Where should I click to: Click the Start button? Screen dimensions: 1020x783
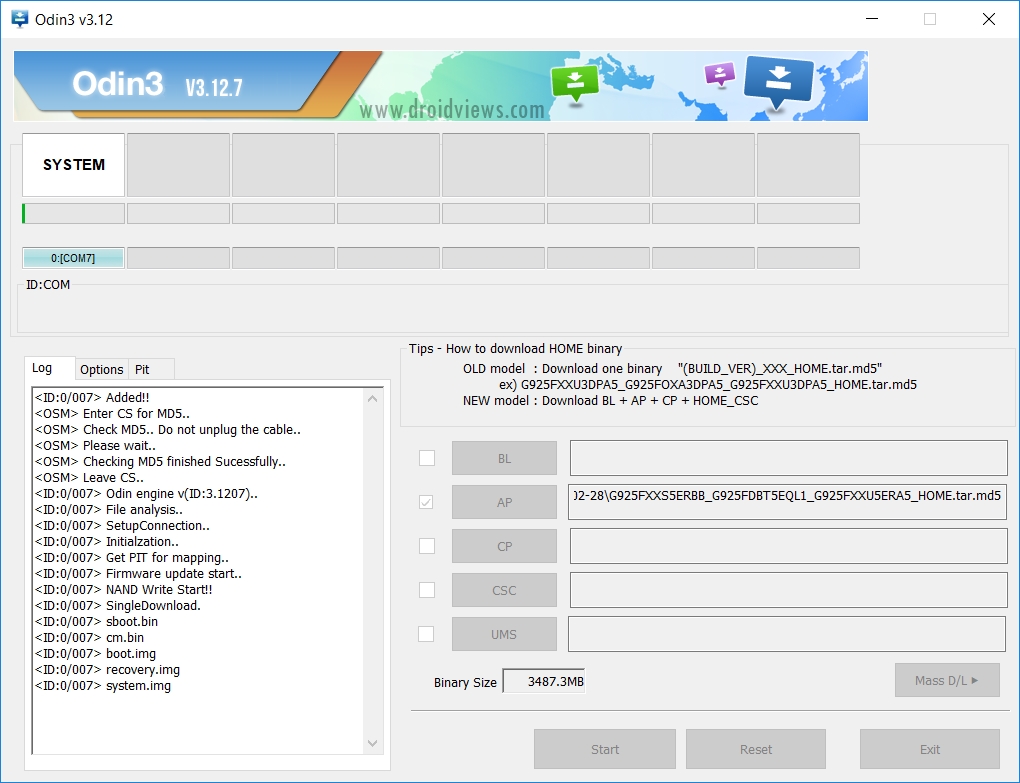[605, 749]
